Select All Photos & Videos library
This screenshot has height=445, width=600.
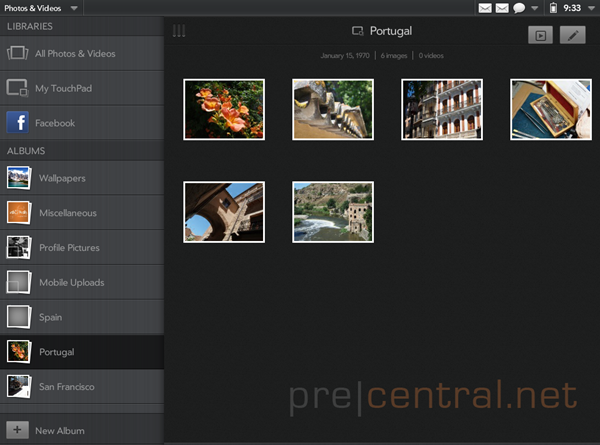[82, 53]
